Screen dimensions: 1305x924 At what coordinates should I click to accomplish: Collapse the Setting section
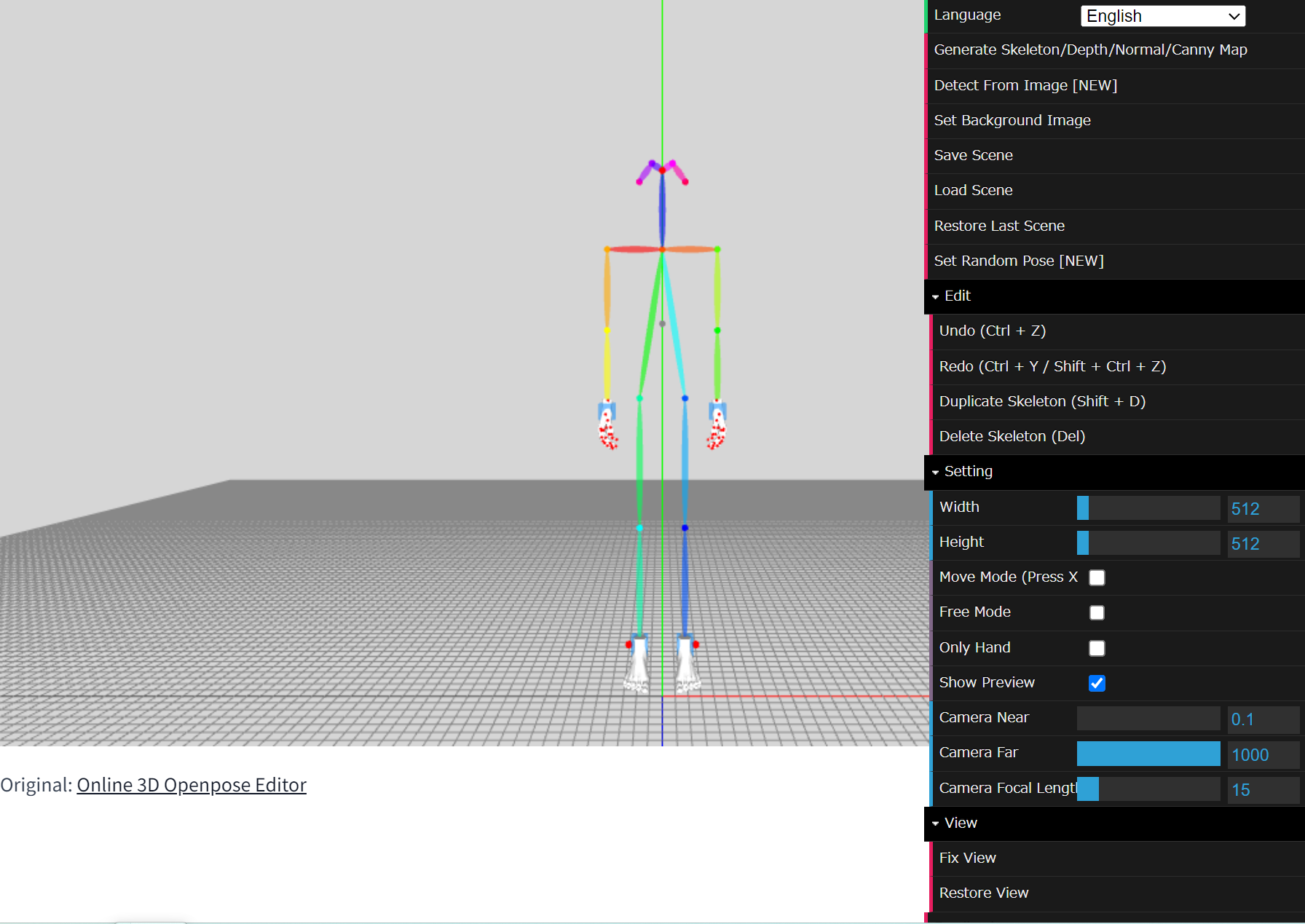click(x=936, y=472)
